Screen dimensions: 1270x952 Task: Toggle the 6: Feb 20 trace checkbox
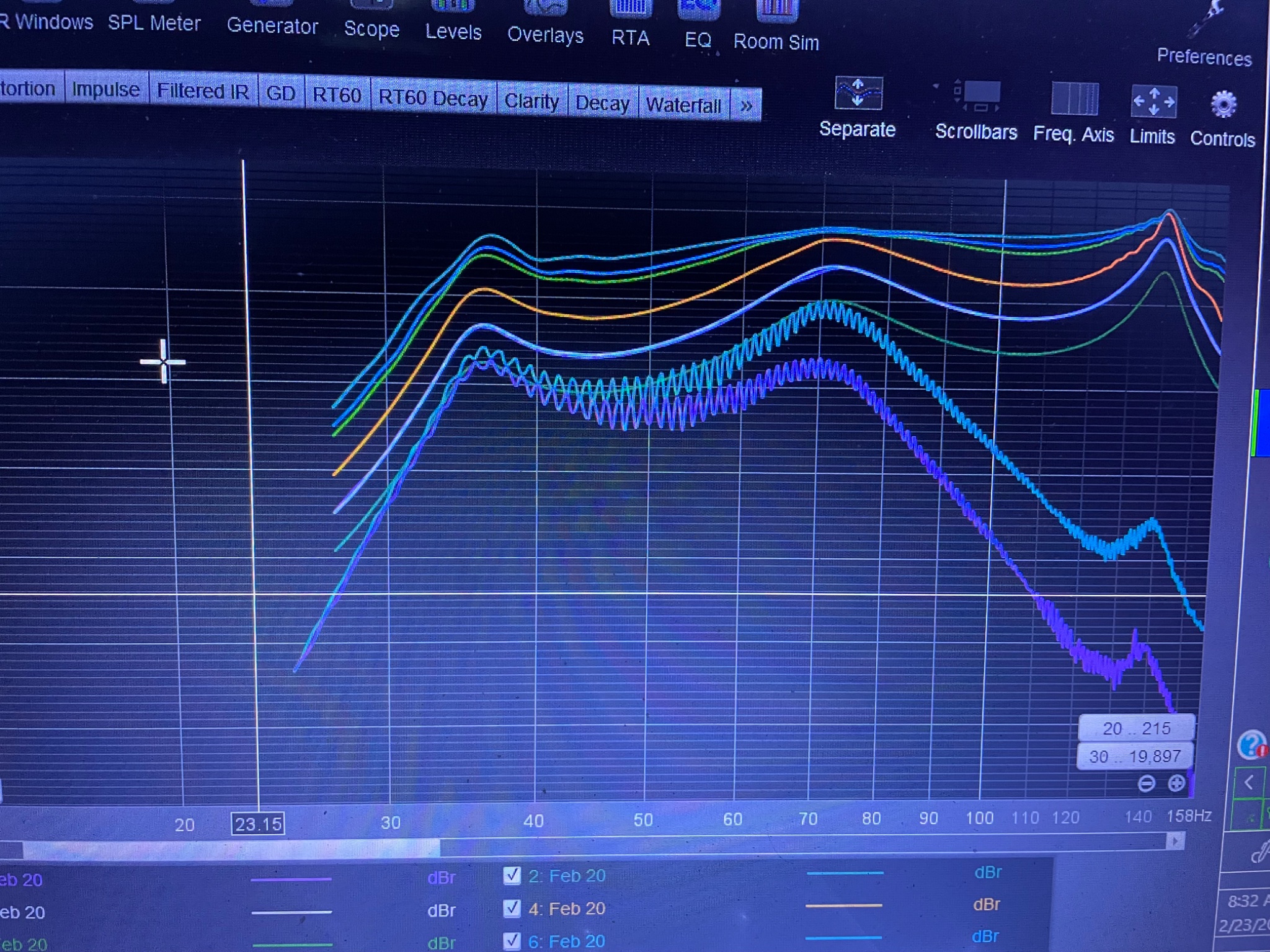(512, 940)
